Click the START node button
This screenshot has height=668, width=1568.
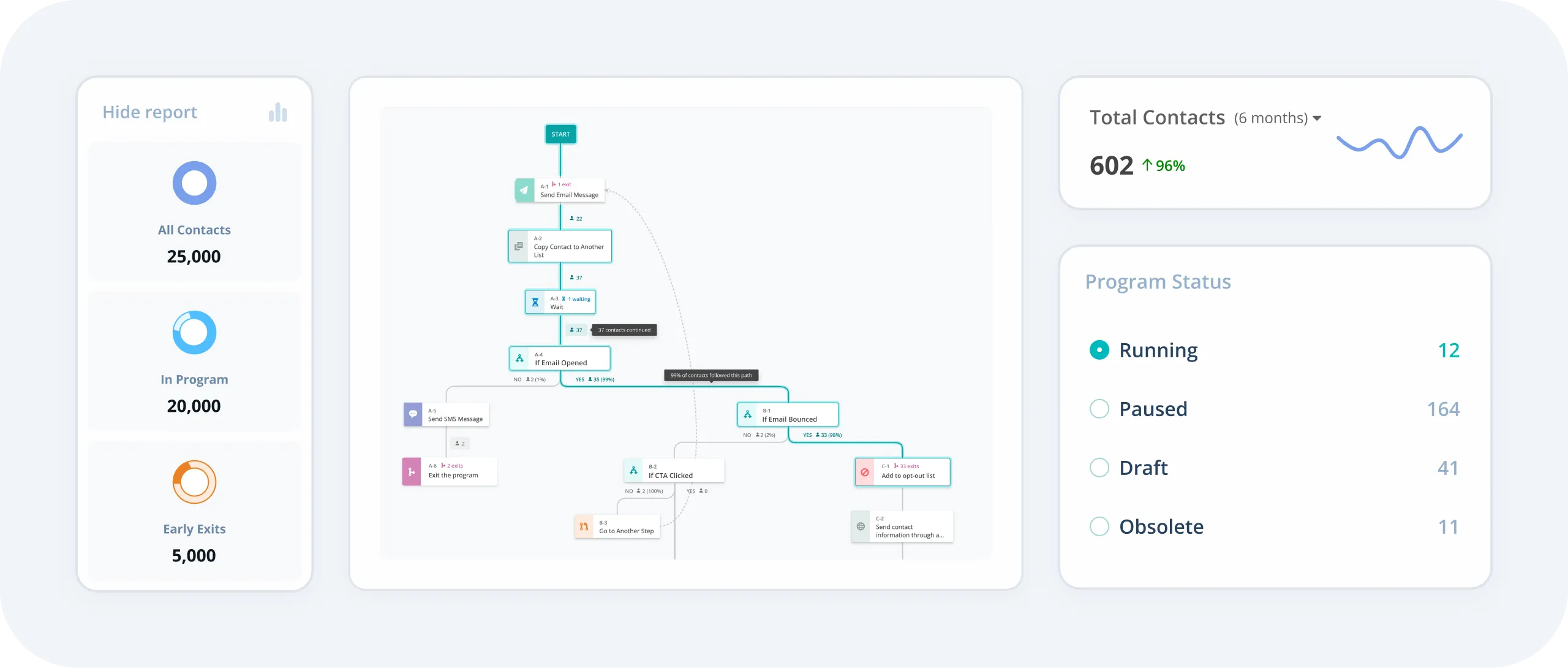point(560,134)
